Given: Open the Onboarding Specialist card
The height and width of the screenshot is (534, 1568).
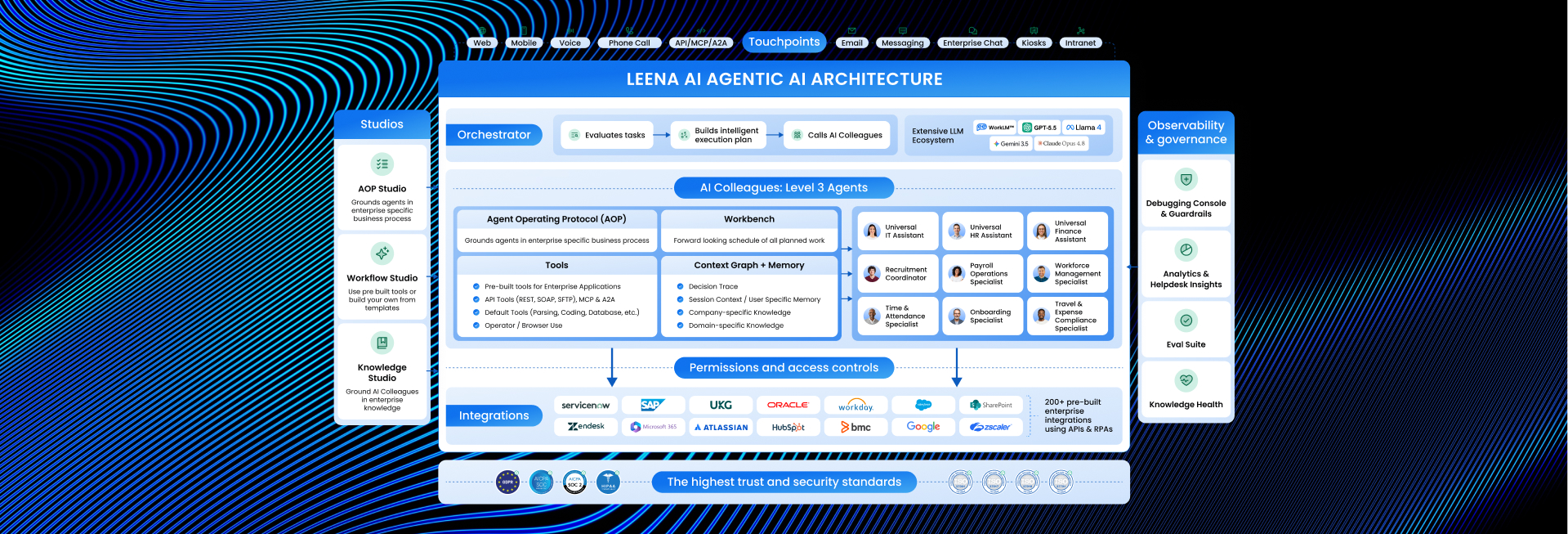Looking at the screenshot, I should 982,316.
